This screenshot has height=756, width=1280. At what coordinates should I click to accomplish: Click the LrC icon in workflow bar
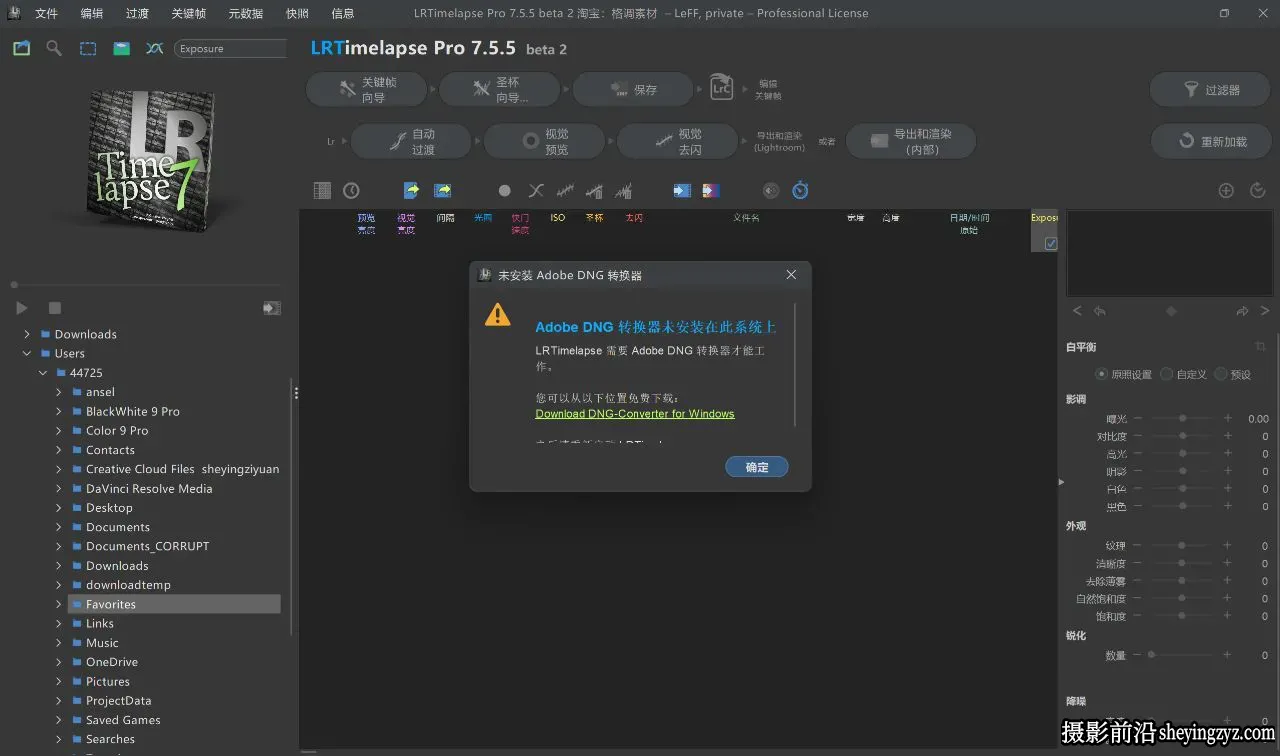pyautogui.click(x=721, y=88)
